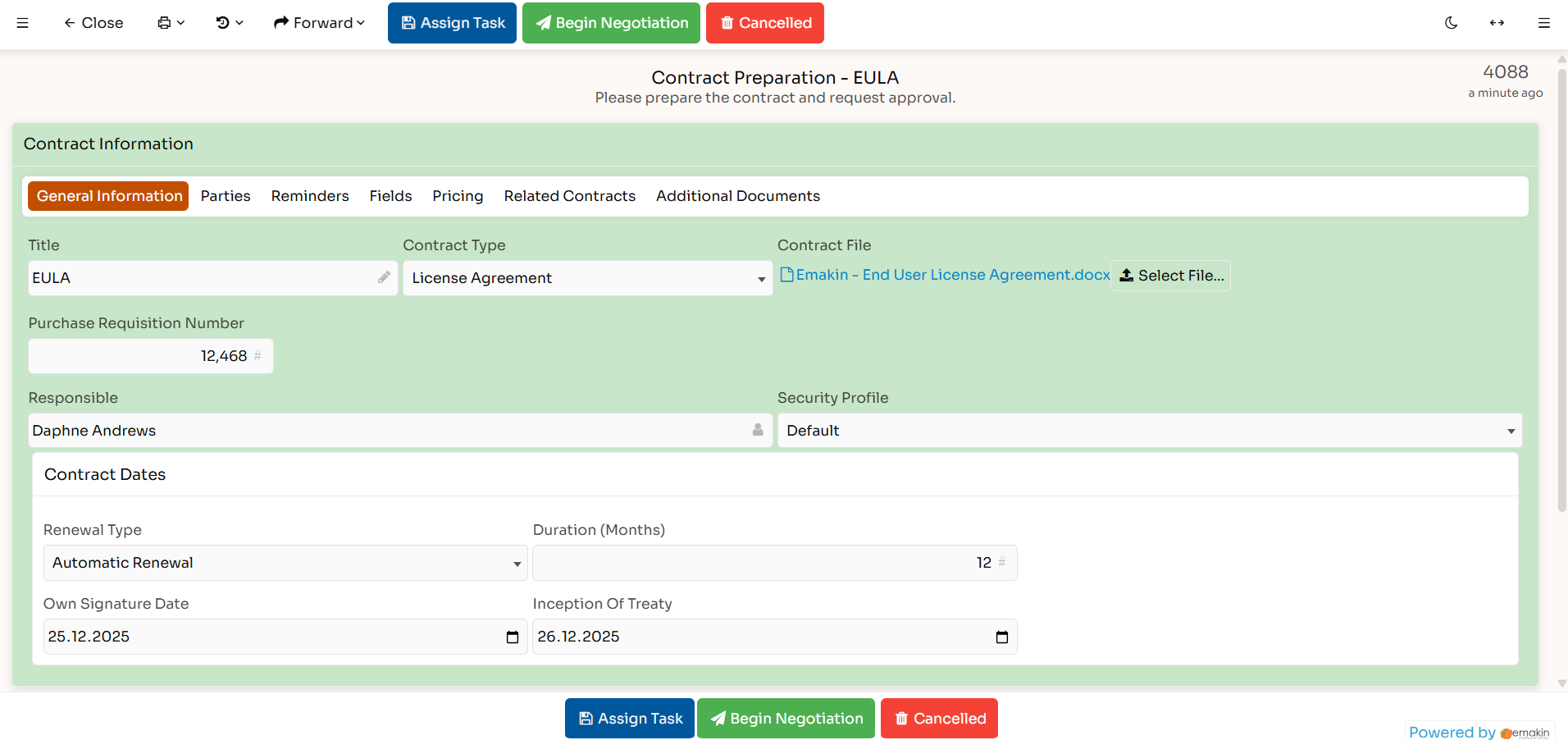The width and height of the screenshot is (1568, 740).
Task: Click the Select File upload button
Action: 1170,276
